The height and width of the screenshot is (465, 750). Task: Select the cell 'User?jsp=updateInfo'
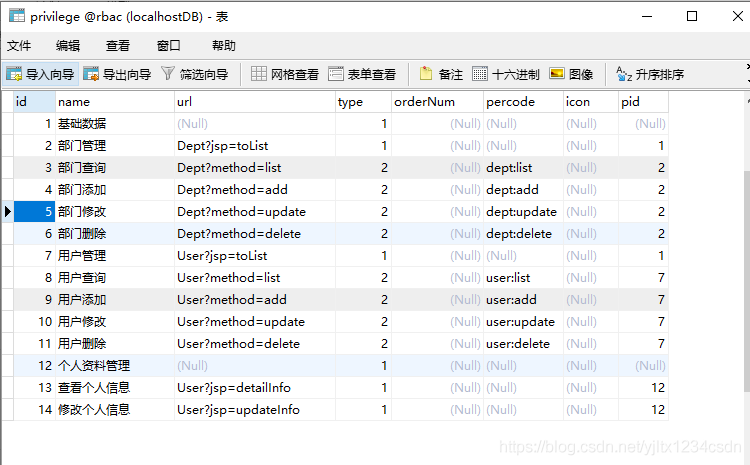pos(255,410)
